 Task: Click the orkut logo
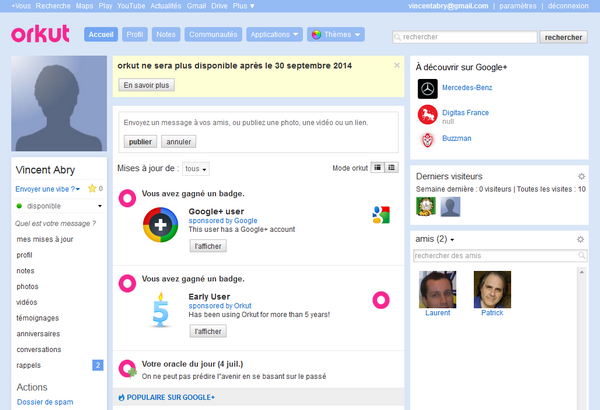40,34
